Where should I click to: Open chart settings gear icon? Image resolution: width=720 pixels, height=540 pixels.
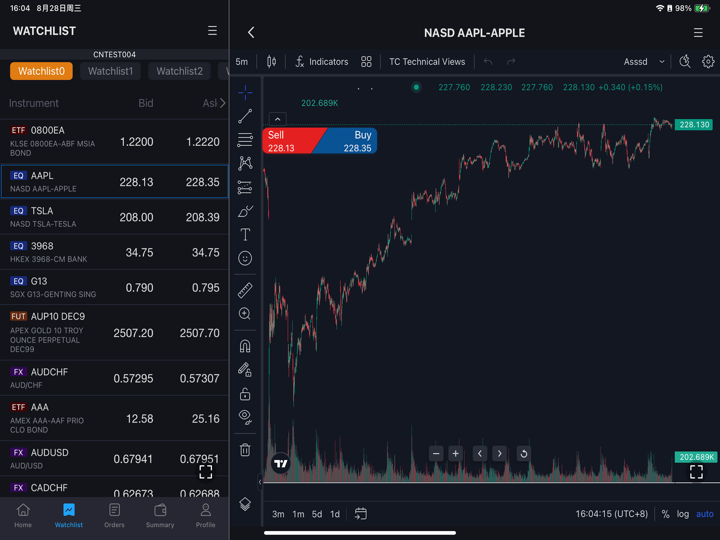click(708, 62)
